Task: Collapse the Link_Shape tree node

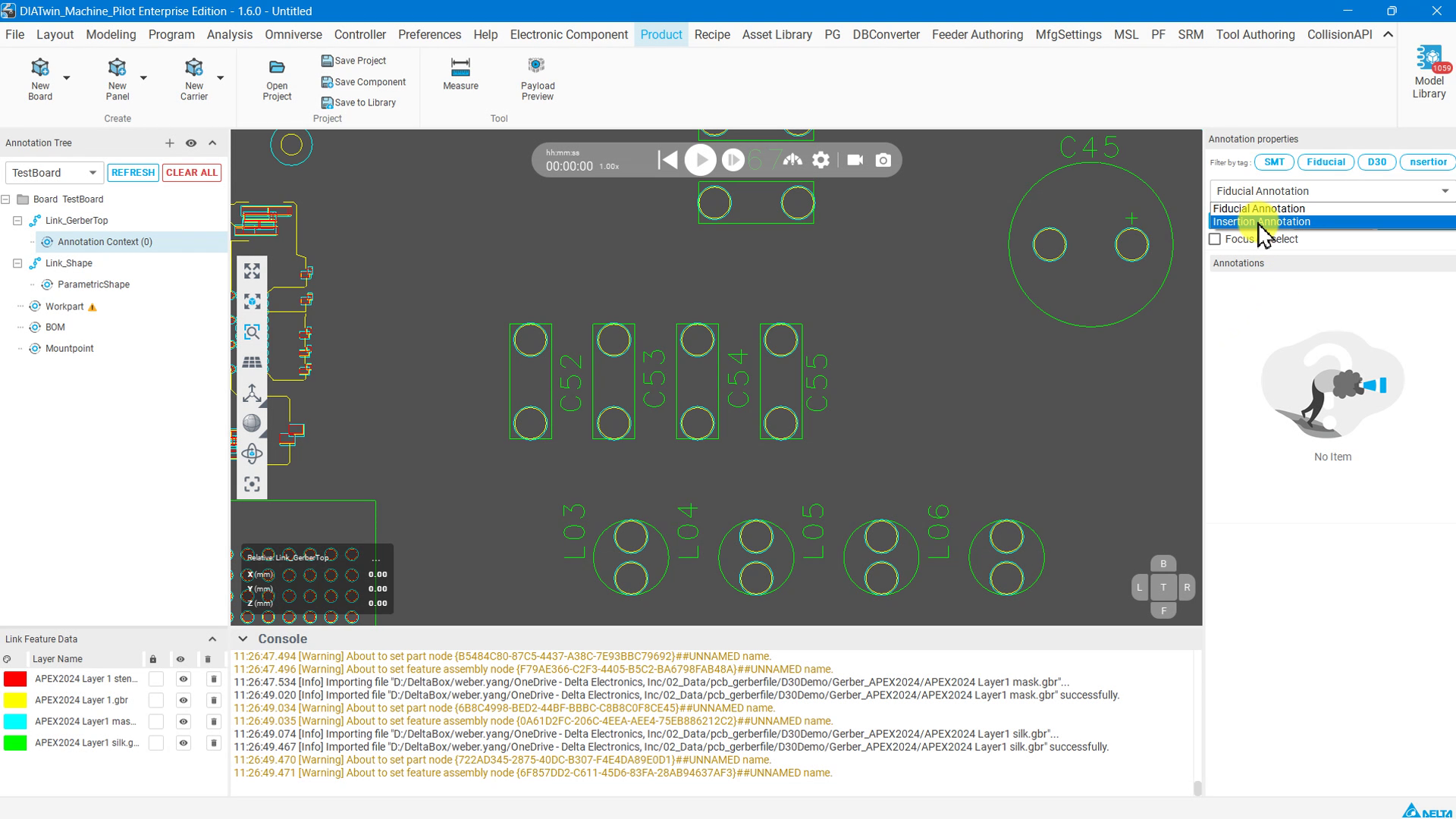Action: pyautogui.click(x=17, y=263)
